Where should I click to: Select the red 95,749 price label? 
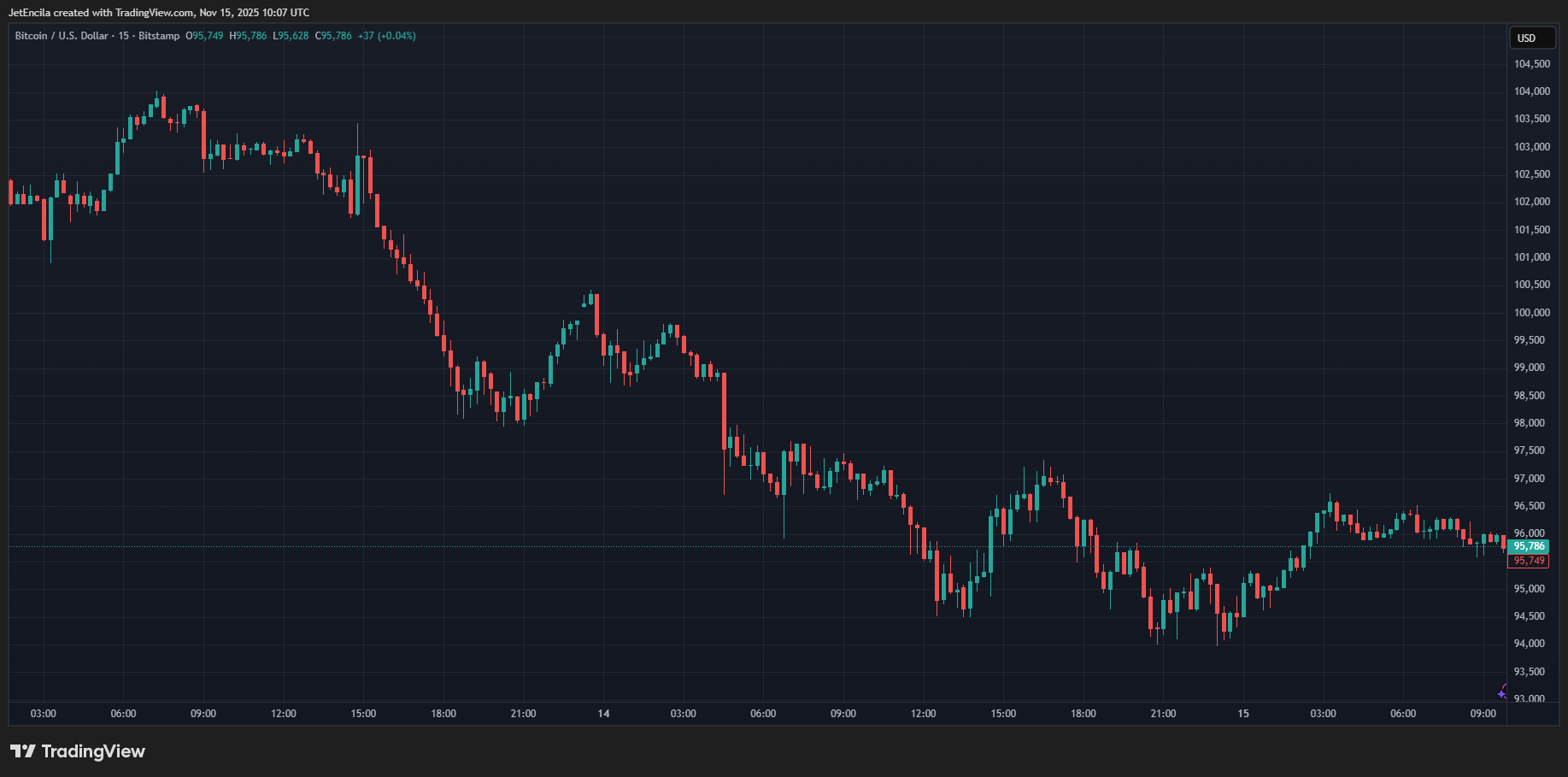pos(1529,561)
